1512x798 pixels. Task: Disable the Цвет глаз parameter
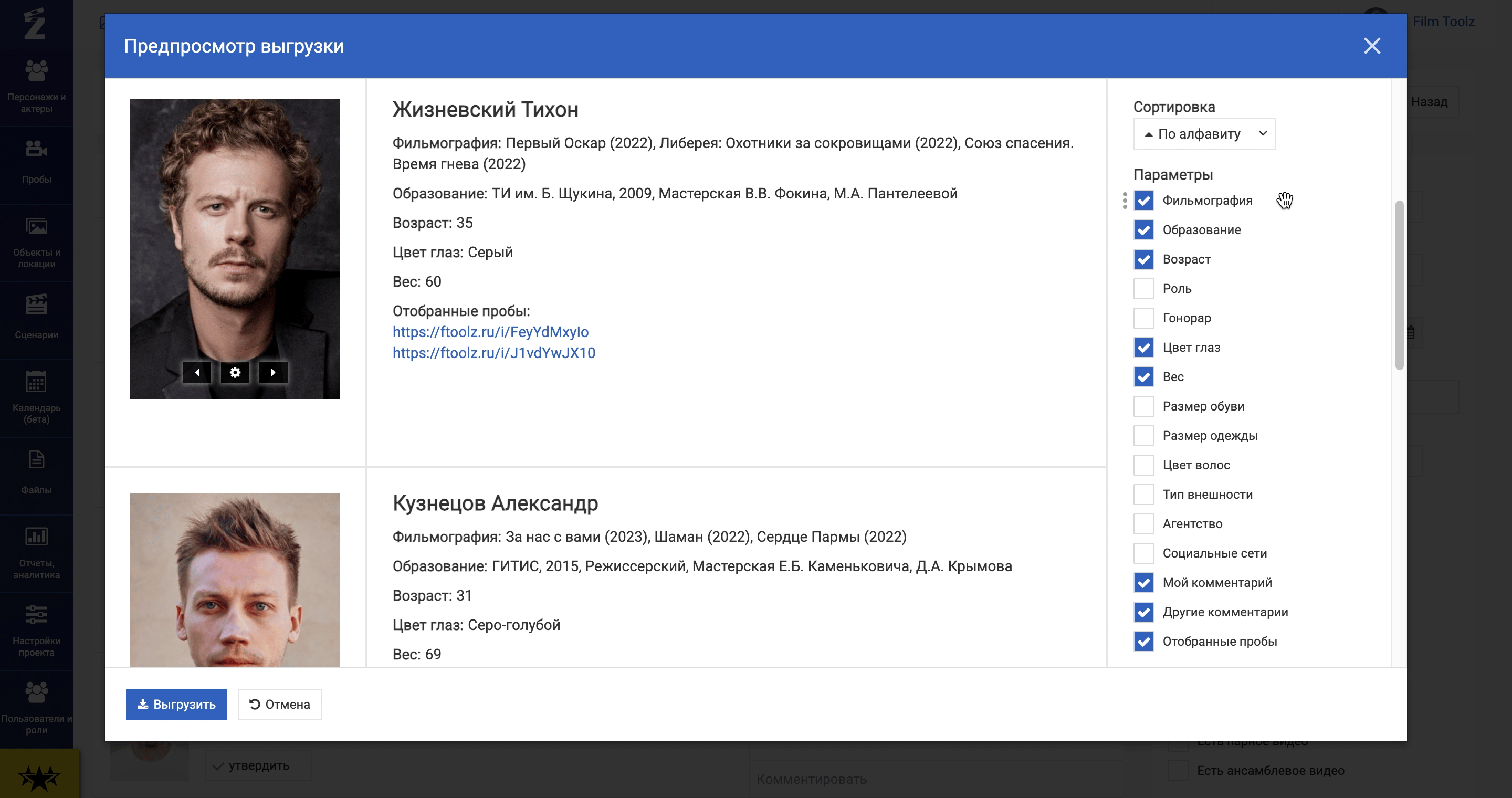click(1143, 348)
